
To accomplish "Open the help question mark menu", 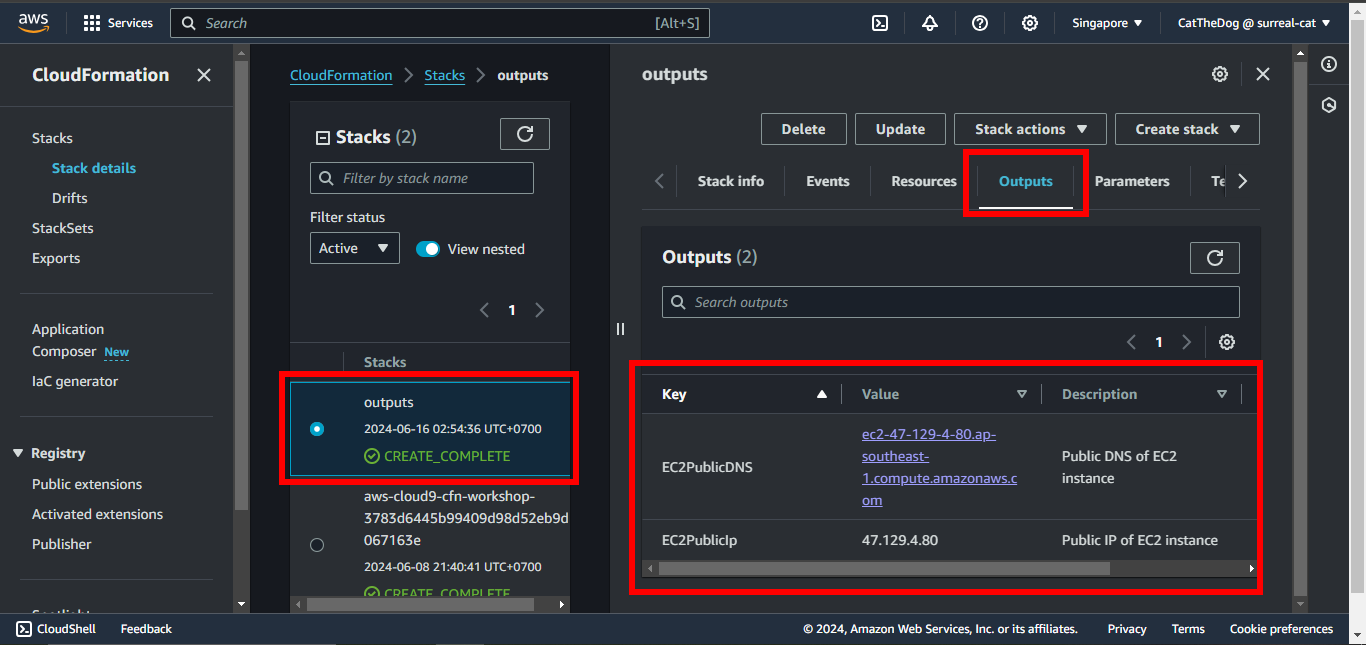I will pos(980,23).
